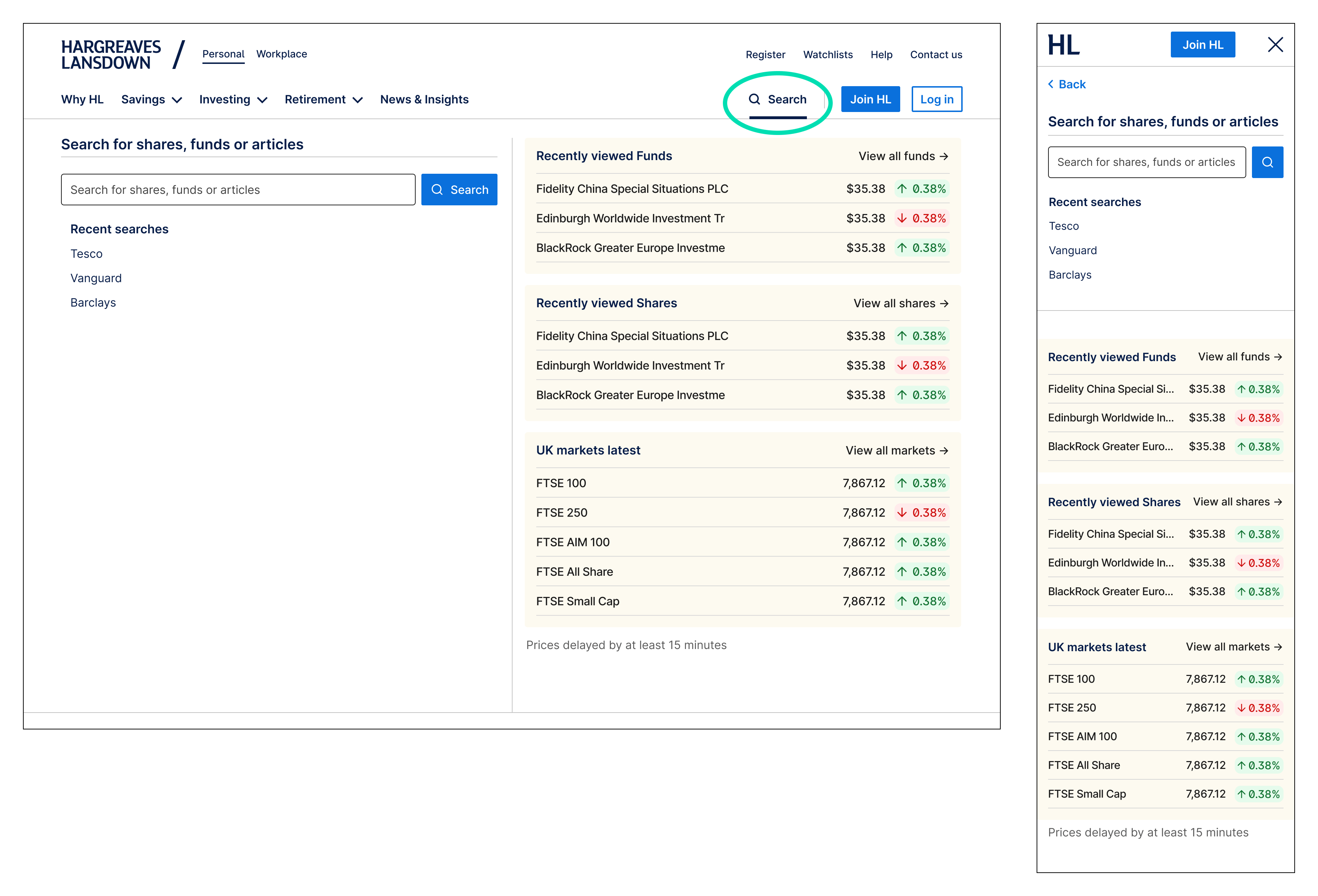Click the desktop search input field
This screenshot has height=896, width=1318.
pos(238,190)
